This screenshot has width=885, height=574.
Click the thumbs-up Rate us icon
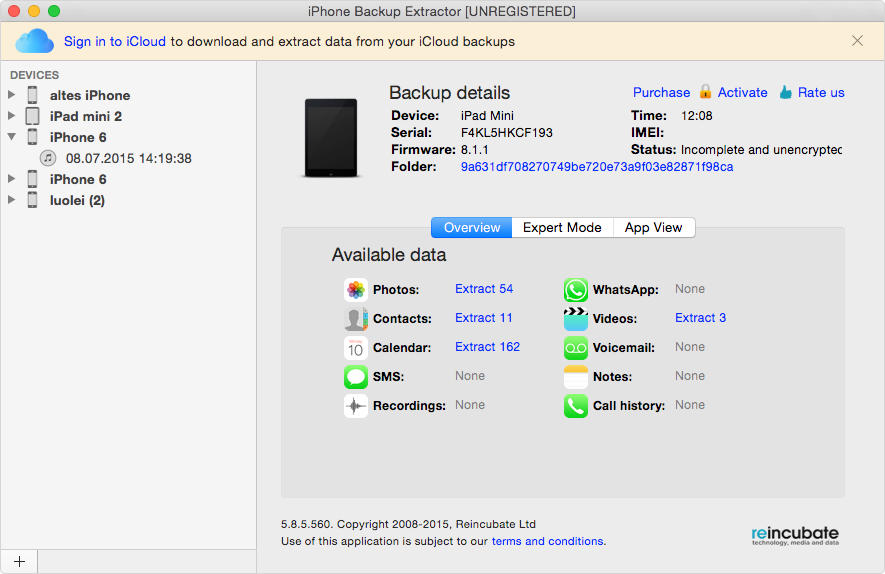point(786,92)
